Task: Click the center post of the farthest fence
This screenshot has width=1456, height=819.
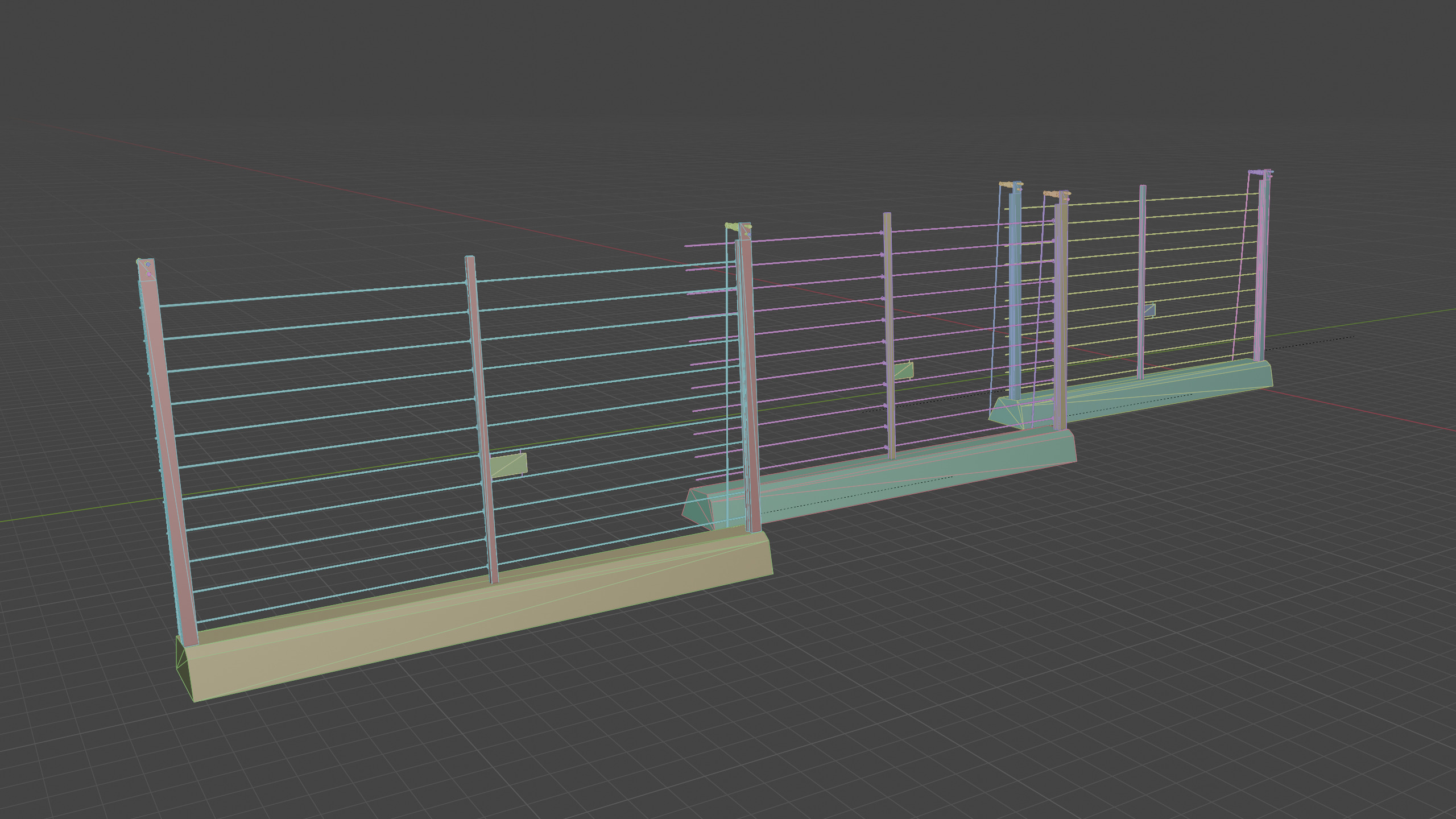Action: pyautogui.click(x=1141, y=282)
